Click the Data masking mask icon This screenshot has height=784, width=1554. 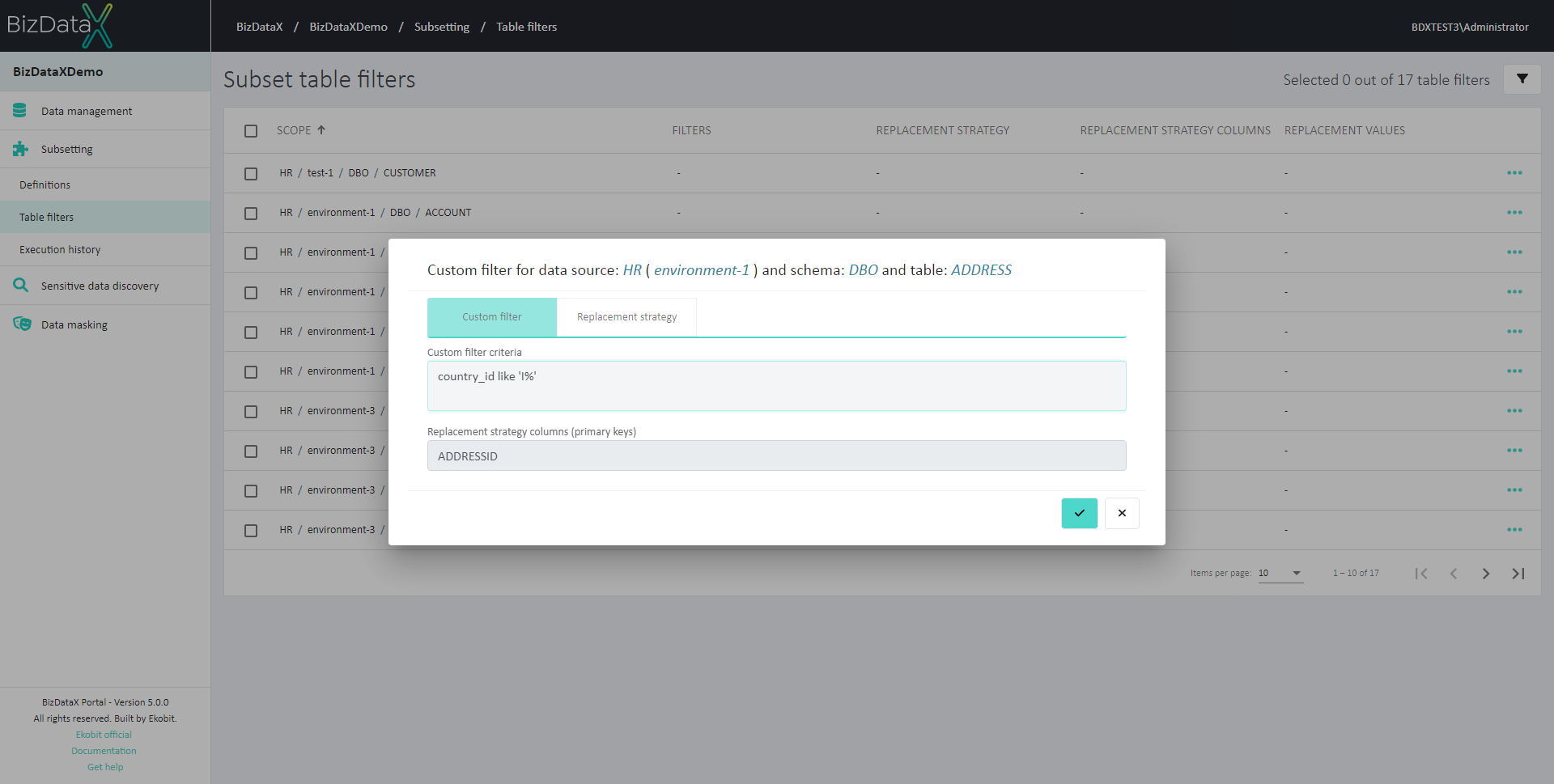click(x=22, y=324)
